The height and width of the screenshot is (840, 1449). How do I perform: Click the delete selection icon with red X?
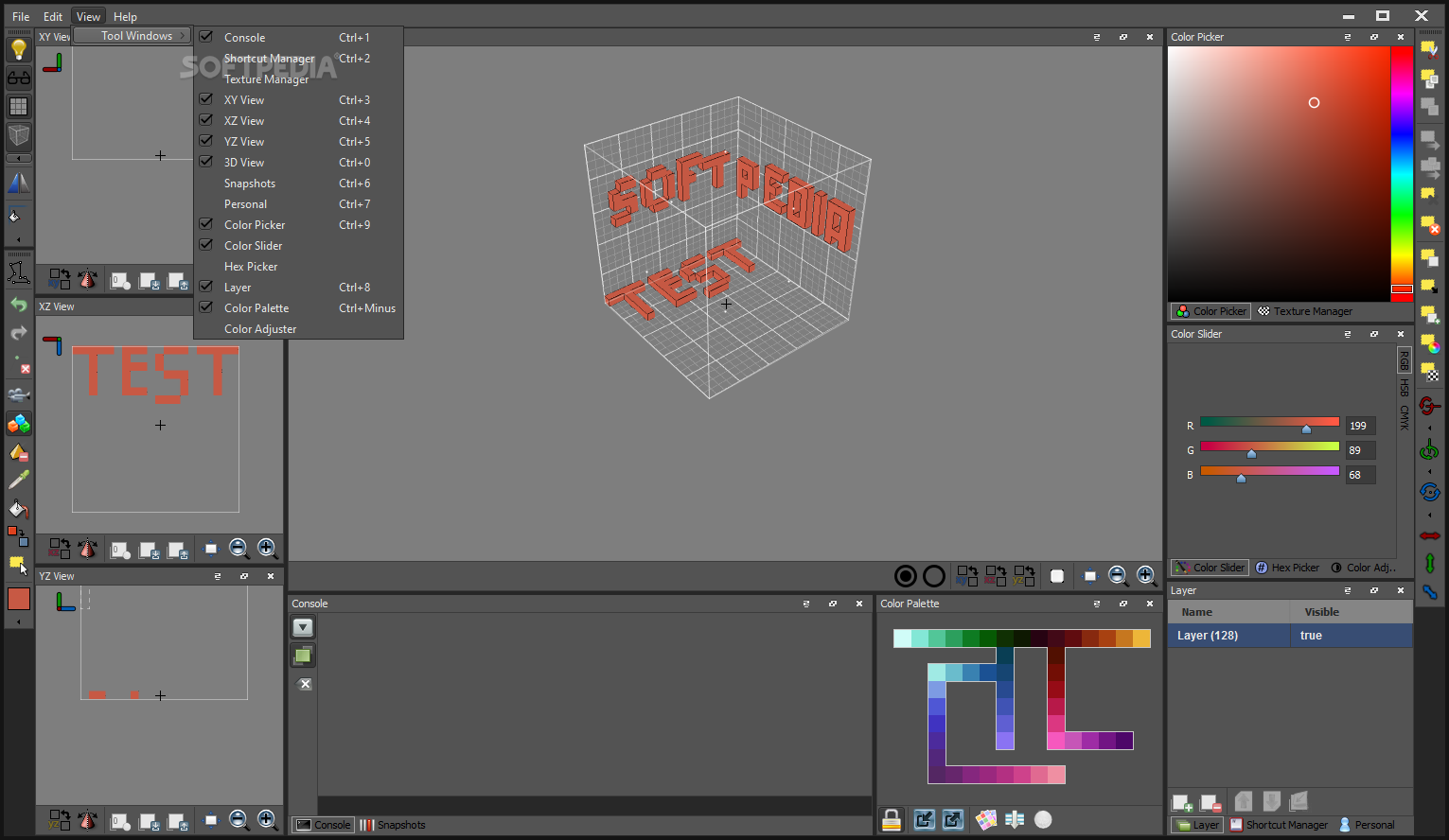[x=1429, y=225]
